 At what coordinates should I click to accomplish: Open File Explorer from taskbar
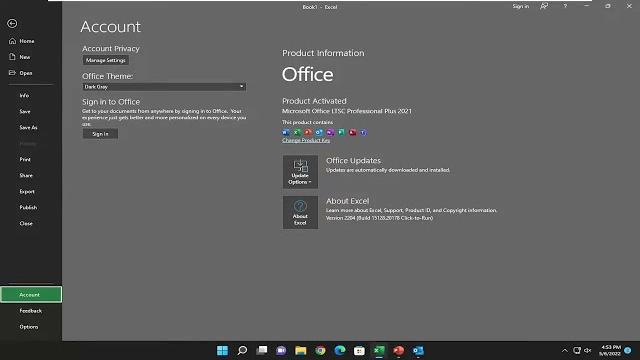point(301,351)
